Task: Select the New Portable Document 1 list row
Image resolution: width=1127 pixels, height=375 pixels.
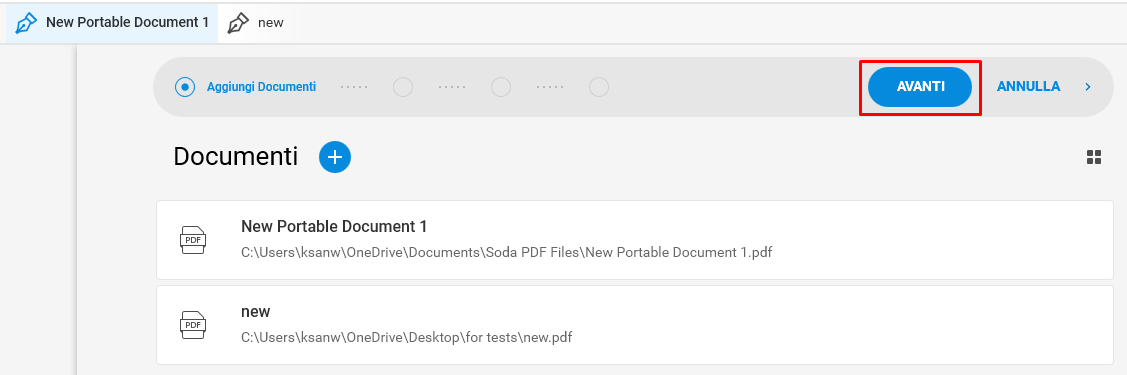Action: click(635, 240)
